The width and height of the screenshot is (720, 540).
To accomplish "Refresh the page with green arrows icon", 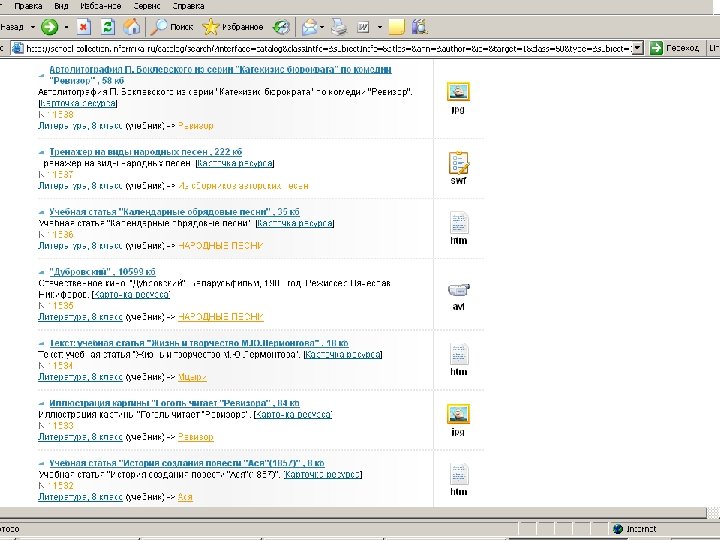I will [107, 27].
